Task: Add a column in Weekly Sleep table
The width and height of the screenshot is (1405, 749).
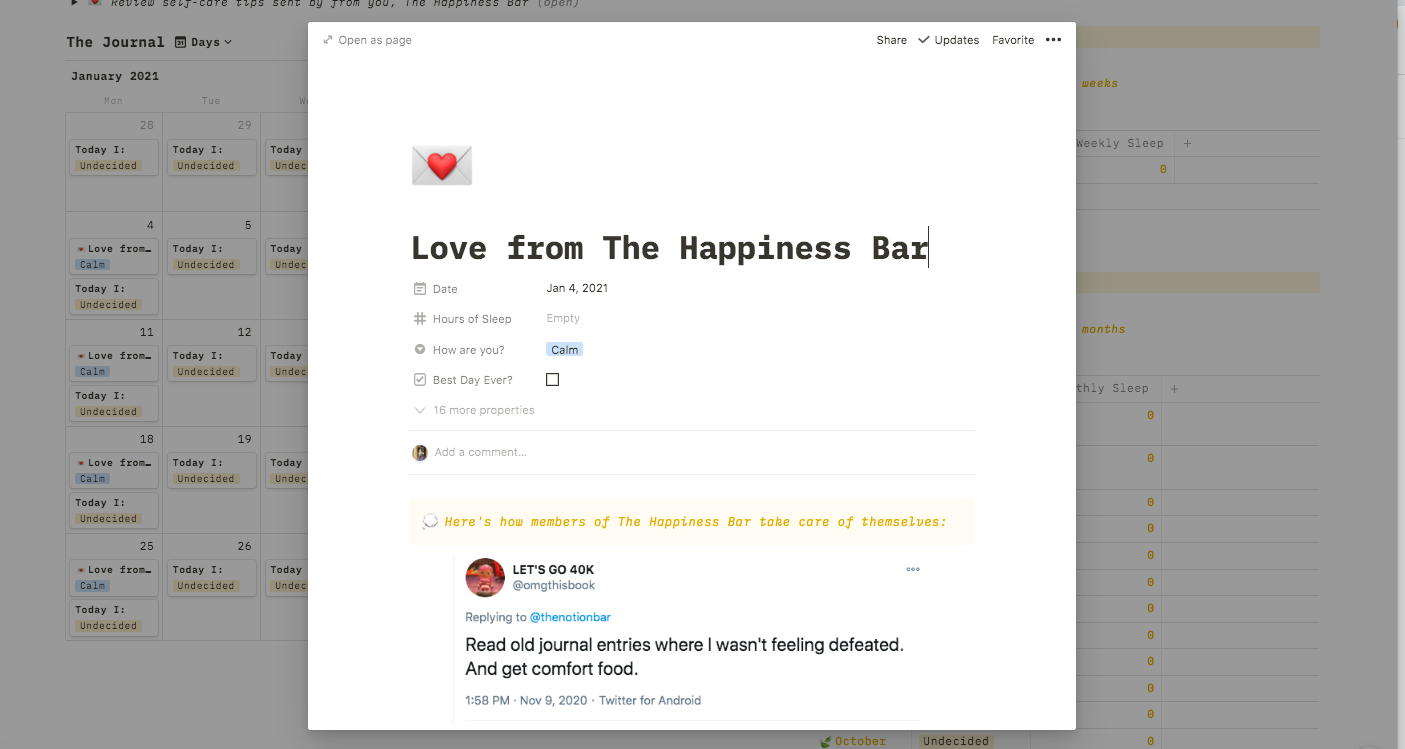Action: pos(1187,143)
